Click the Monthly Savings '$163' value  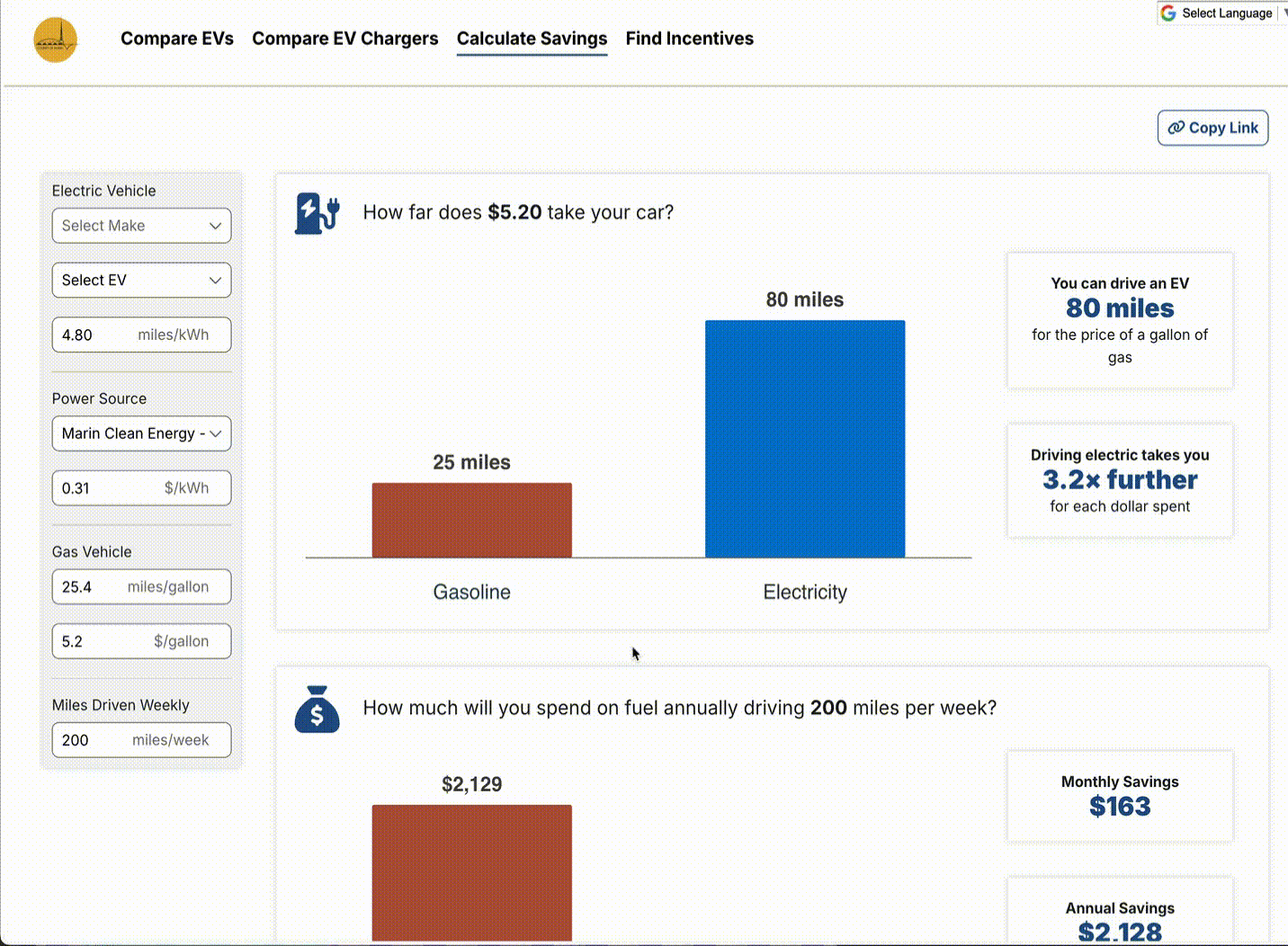1120,807
